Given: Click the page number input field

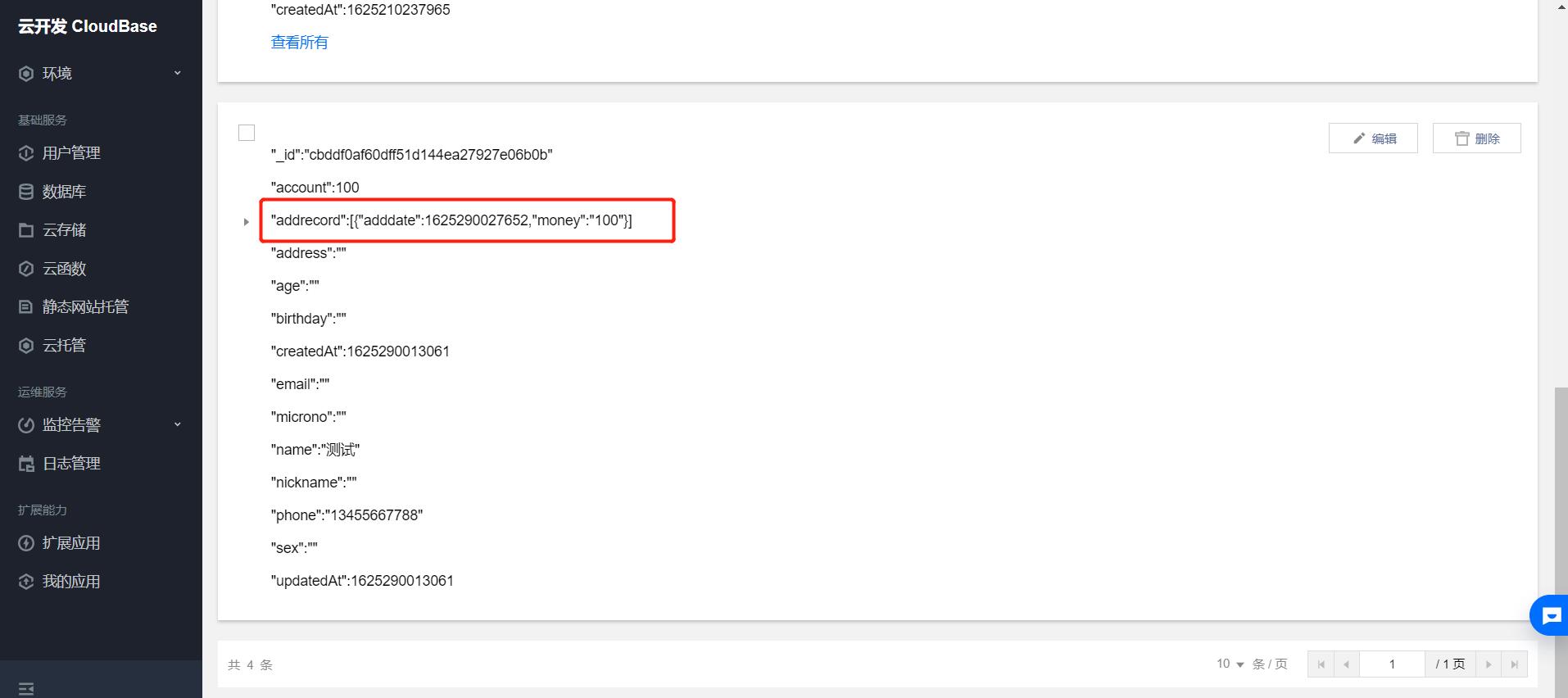Looking at the screenshot, I should 1392,664.
